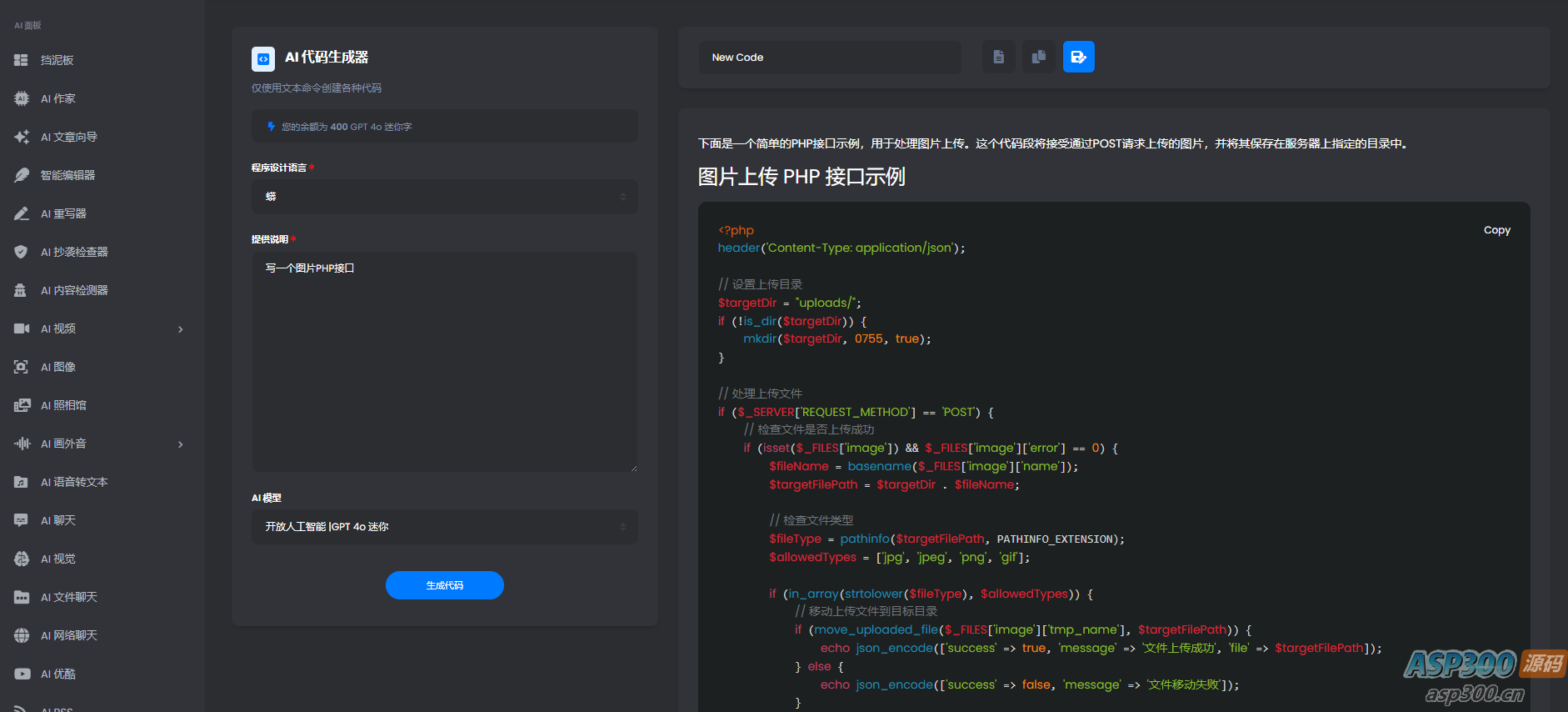
Task: Open the AI 图像 sidebar icon
Action: 22,367
